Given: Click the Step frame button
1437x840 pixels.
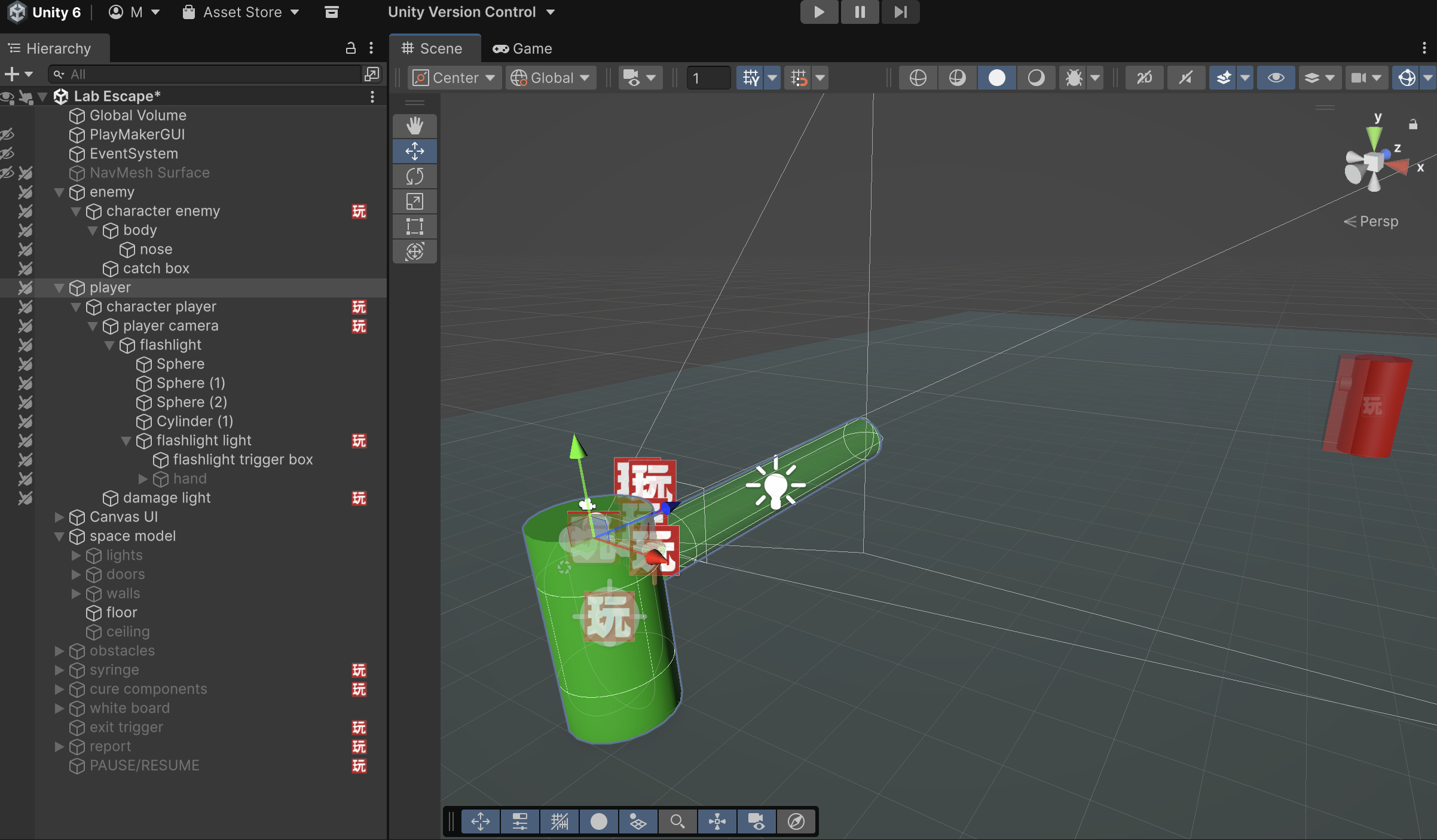Looking at the screenshot, I should tap(900, 12).
